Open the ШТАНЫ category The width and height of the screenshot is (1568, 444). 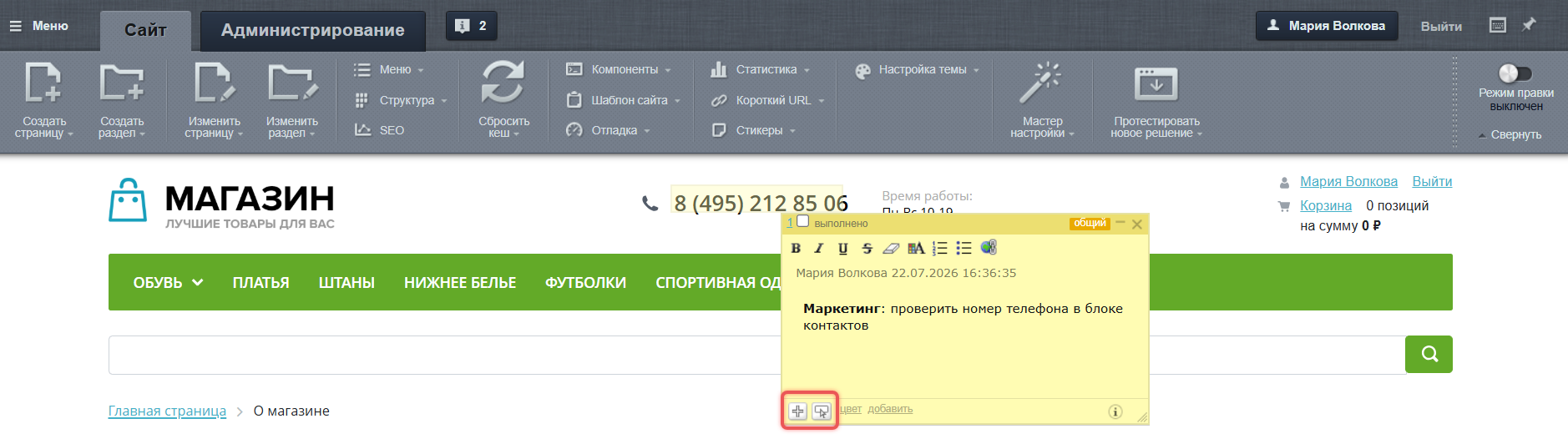(346, 283)
